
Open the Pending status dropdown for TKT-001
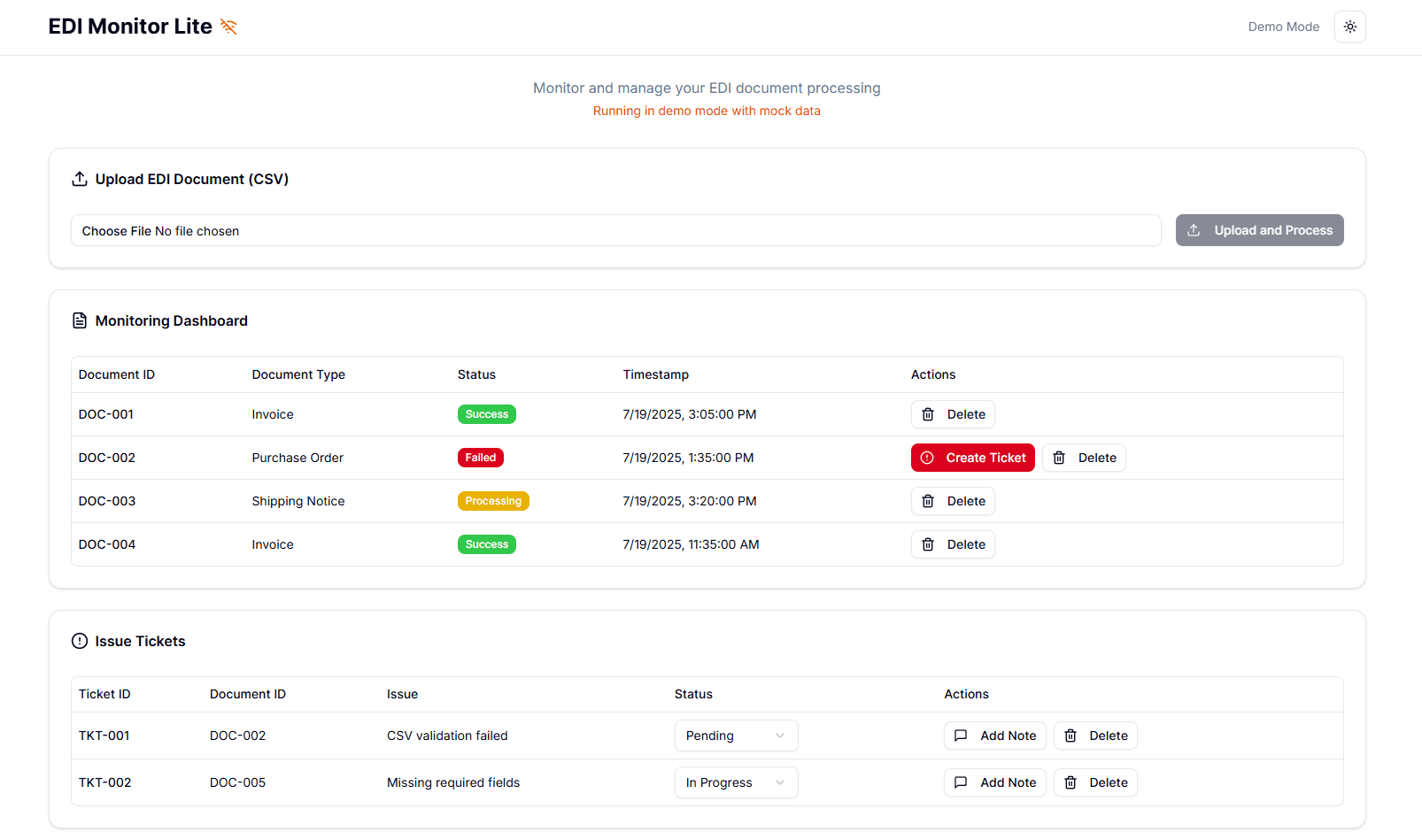point(735,736)
